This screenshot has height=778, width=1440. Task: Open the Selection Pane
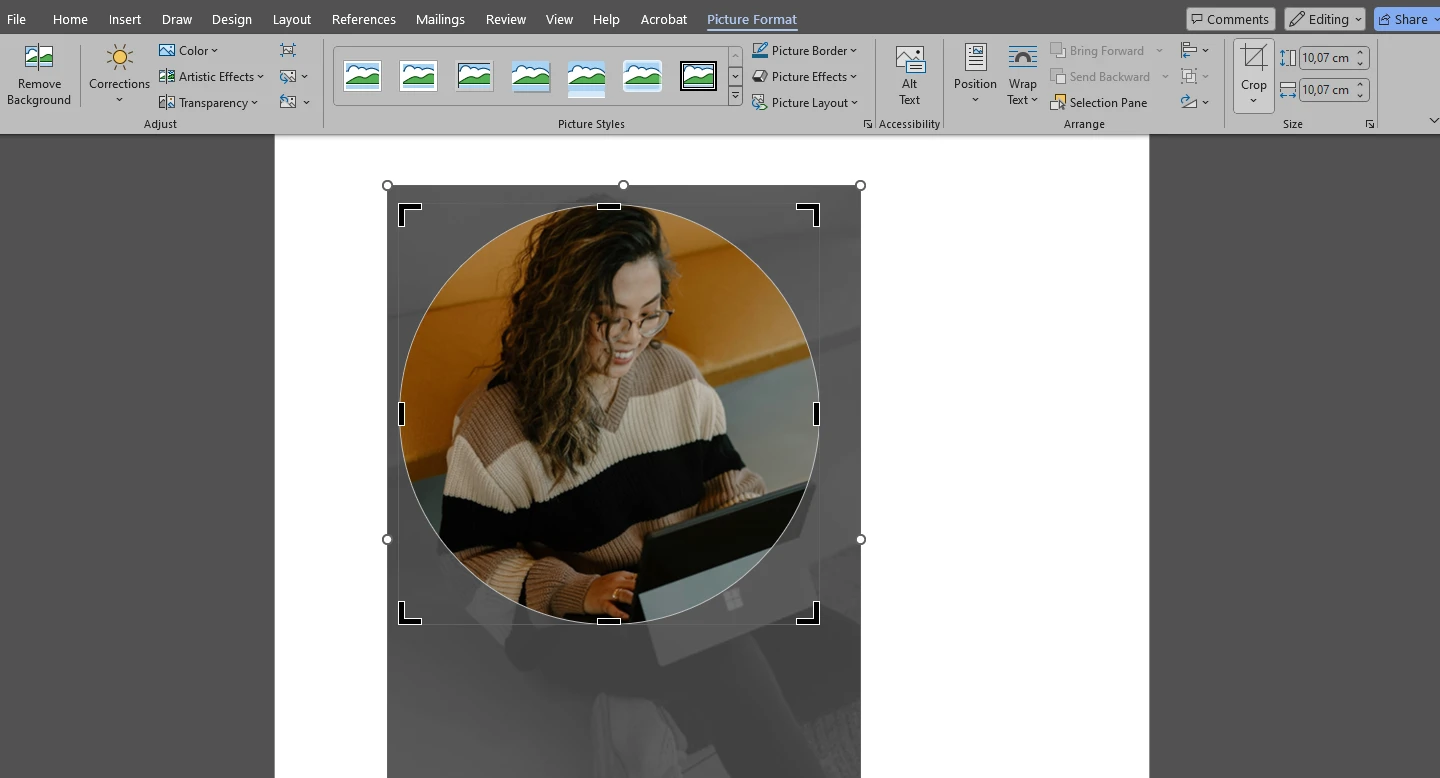1098,102
